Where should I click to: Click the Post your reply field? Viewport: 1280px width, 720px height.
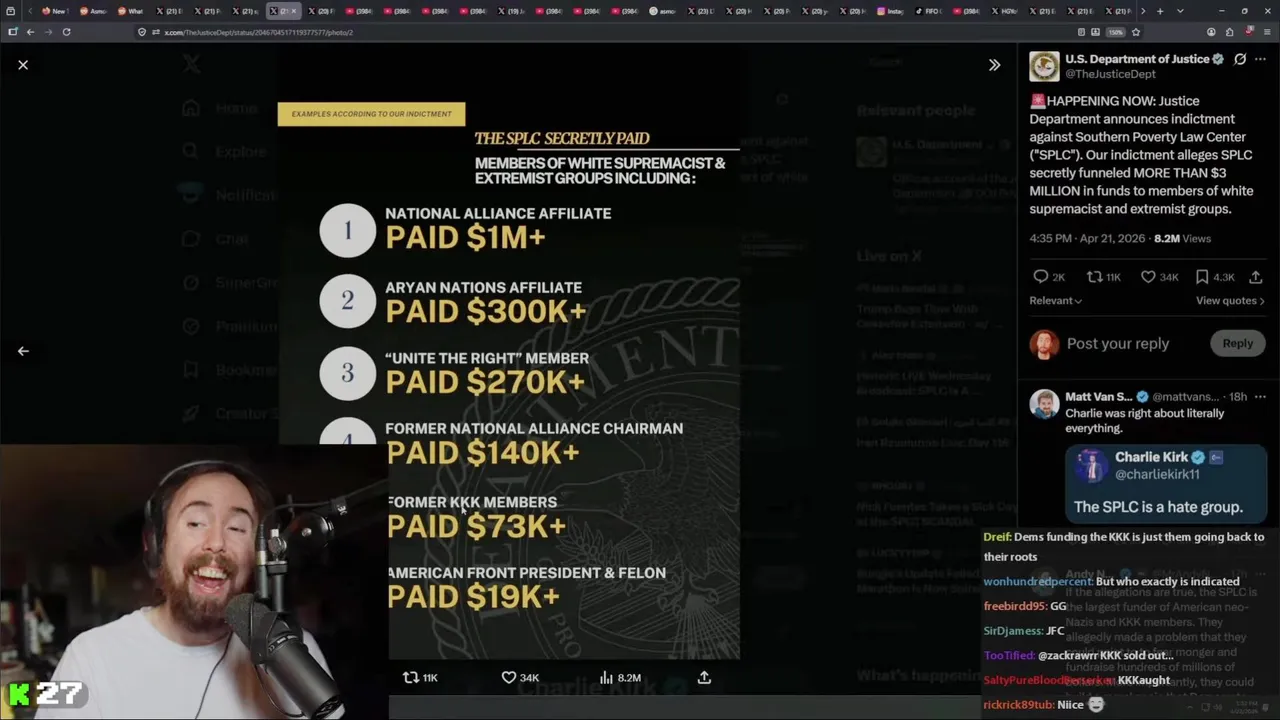click(1118, 344)
